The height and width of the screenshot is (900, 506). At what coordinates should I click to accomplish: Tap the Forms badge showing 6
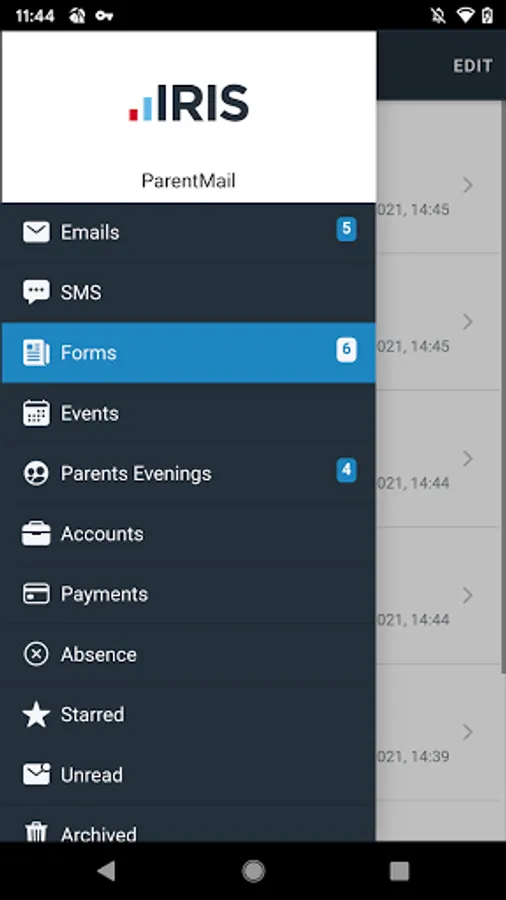click(347, 350)
